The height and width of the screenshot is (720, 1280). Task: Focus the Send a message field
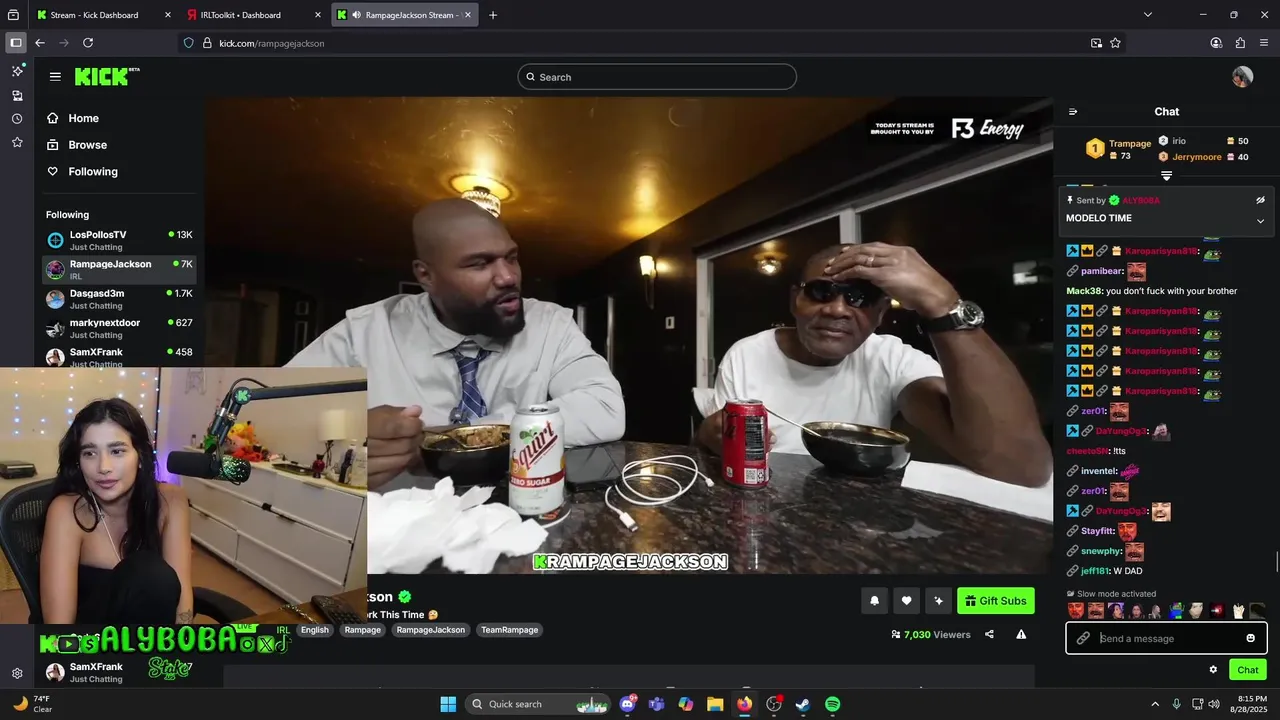(1167, 638)
